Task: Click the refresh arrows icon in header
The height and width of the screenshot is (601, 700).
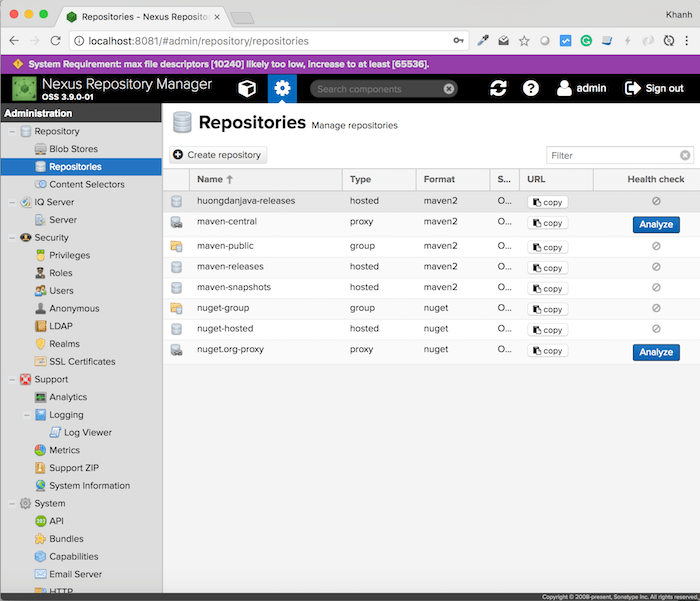Action: coord(498,88)
